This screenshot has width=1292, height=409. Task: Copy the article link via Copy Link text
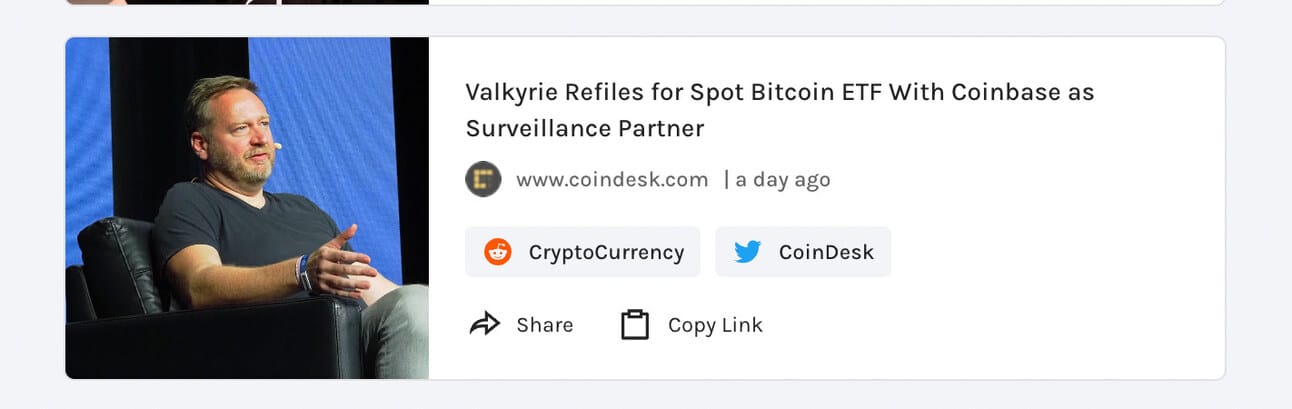[x=715, y=325]
